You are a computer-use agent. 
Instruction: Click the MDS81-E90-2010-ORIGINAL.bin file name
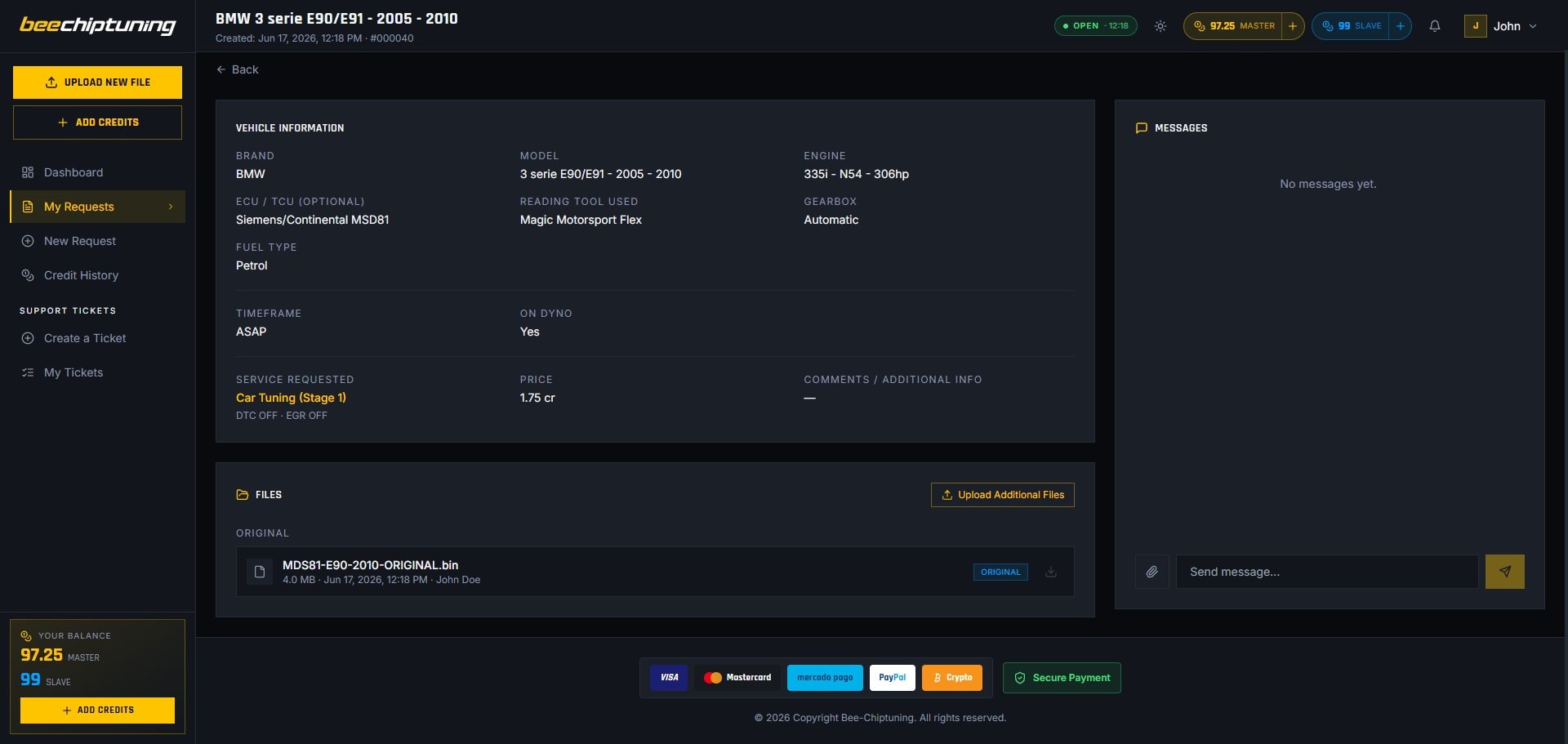[x=370, y=565]
